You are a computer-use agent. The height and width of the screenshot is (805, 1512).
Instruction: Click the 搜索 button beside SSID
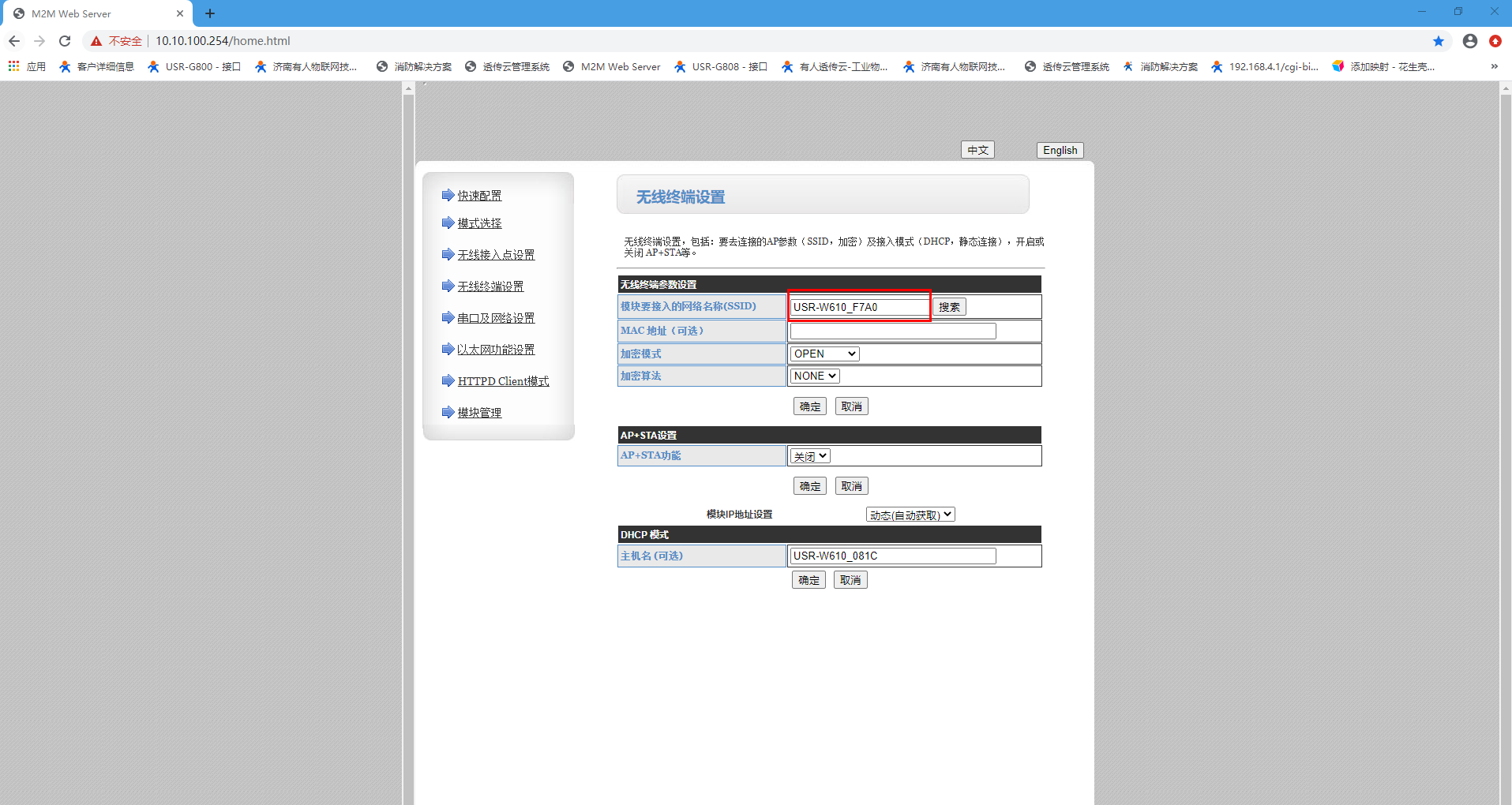[x=949, y=307]
